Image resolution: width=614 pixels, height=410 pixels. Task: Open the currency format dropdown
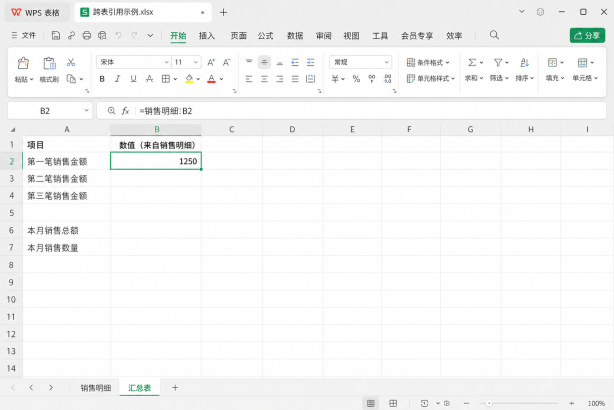point(343,79)
